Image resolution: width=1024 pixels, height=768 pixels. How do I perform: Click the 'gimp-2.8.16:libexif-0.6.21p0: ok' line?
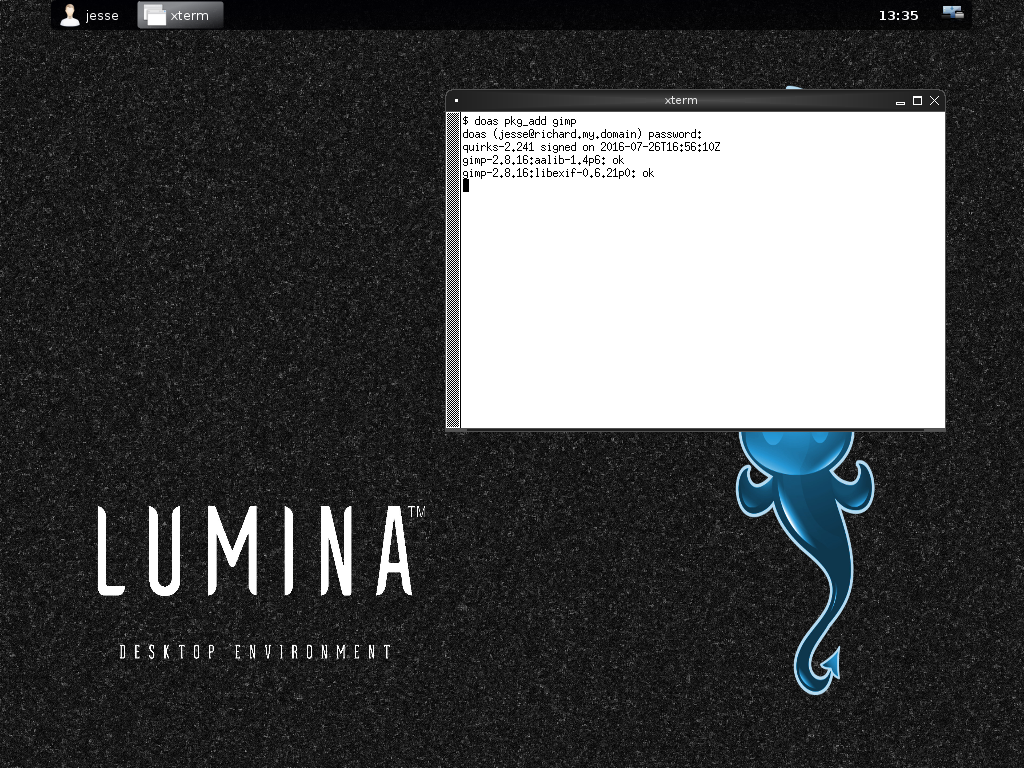tap(558, 173)
